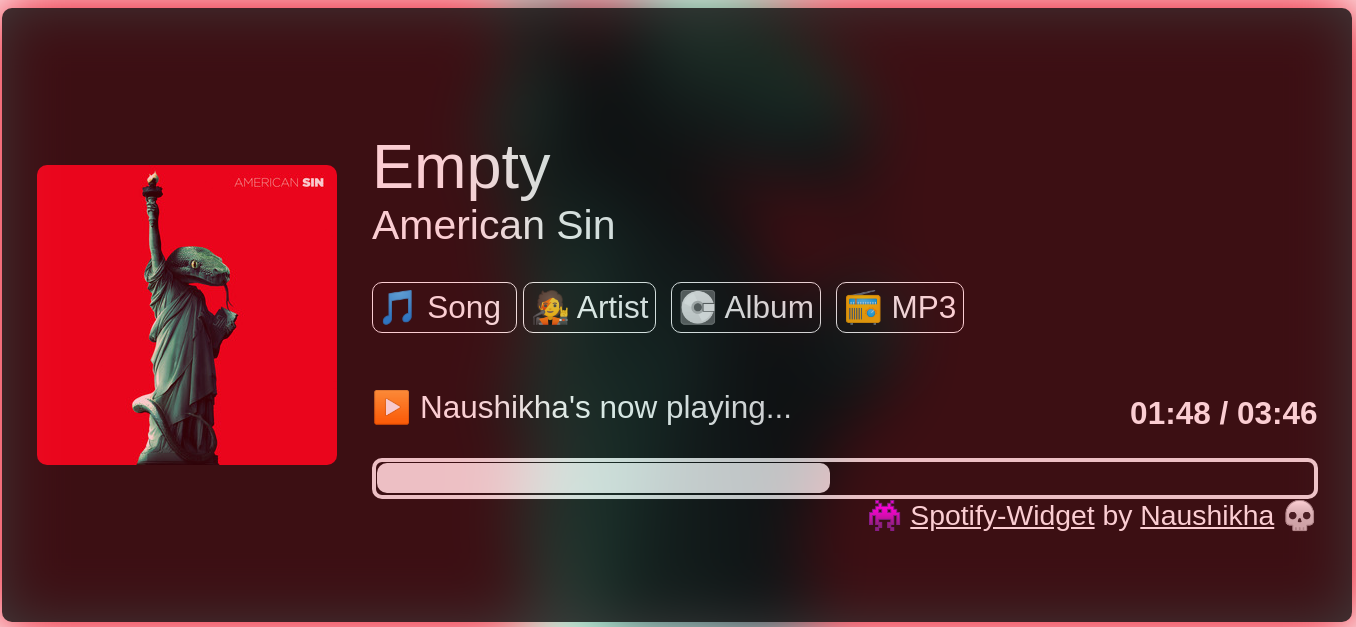Click the skull emoji icon
The image size is (1356, 627).
[x=1299, y=516]
